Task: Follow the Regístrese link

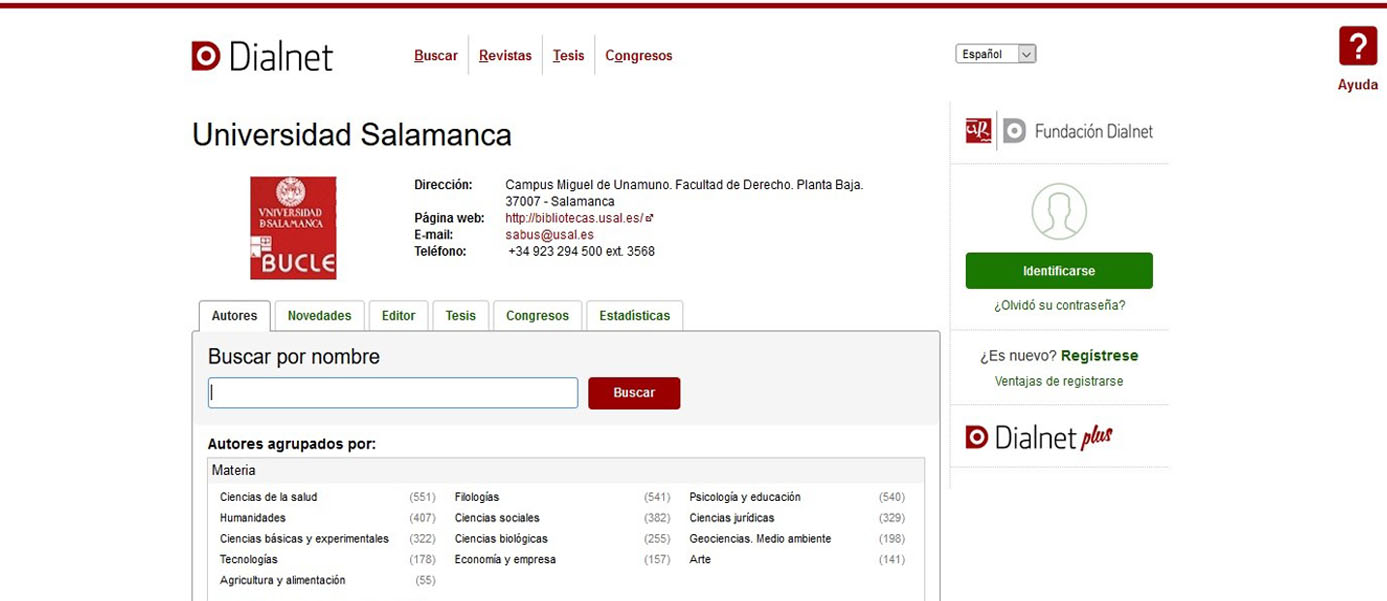Action: [1099, 356]
